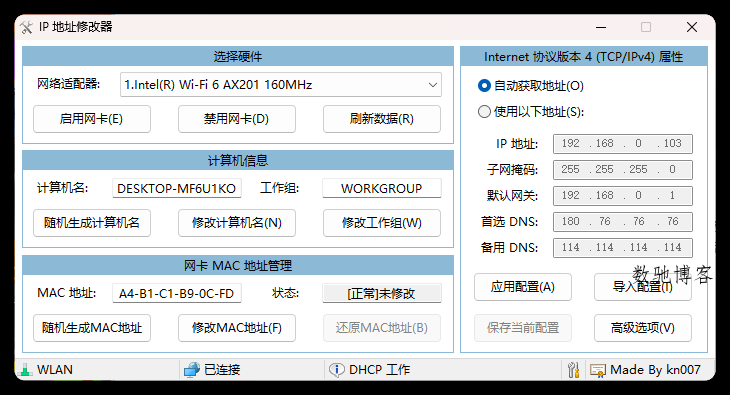Click the 网卡 MAC 地址管理 section header
Screen dimensions: 730x395
[x=238, y=266]
